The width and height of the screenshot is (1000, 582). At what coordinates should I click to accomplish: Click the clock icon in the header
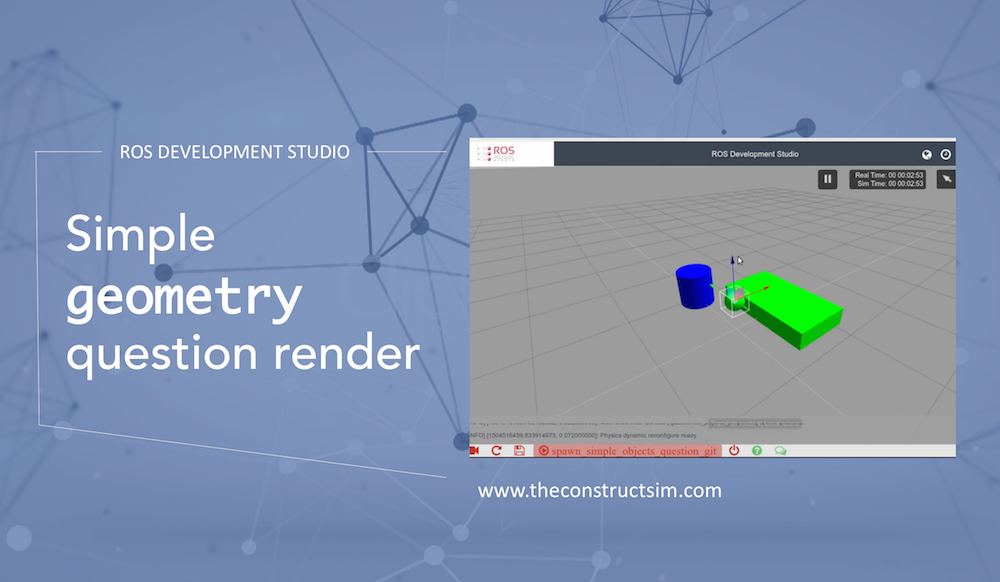(945, 154)
